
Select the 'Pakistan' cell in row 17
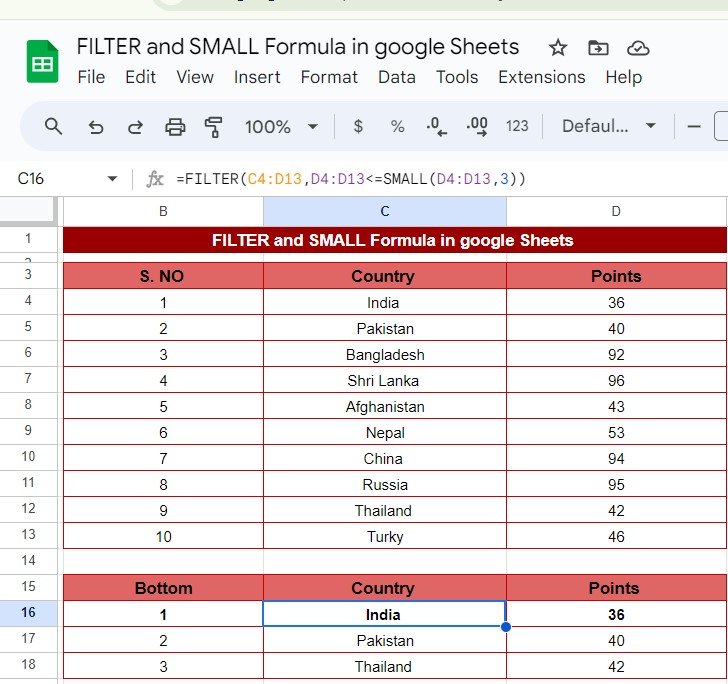click(384, 640)
